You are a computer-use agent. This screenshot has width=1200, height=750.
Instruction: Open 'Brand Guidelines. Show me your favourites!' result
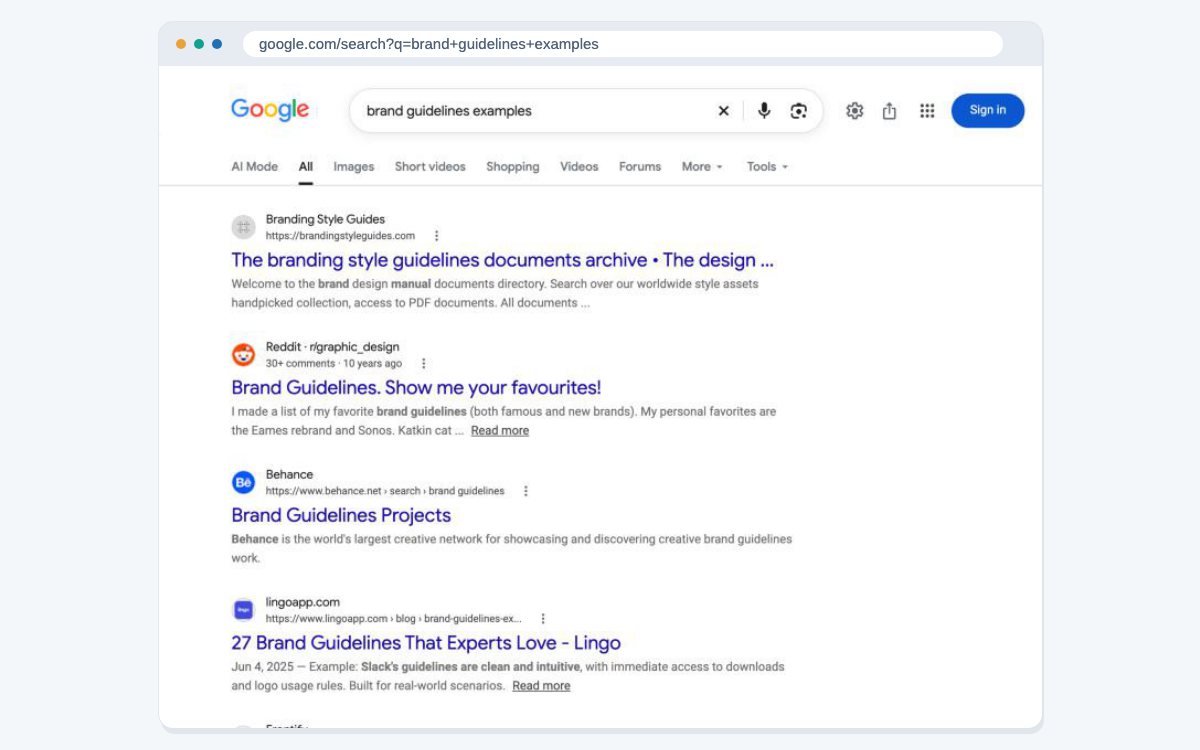(x=416, y=388)
